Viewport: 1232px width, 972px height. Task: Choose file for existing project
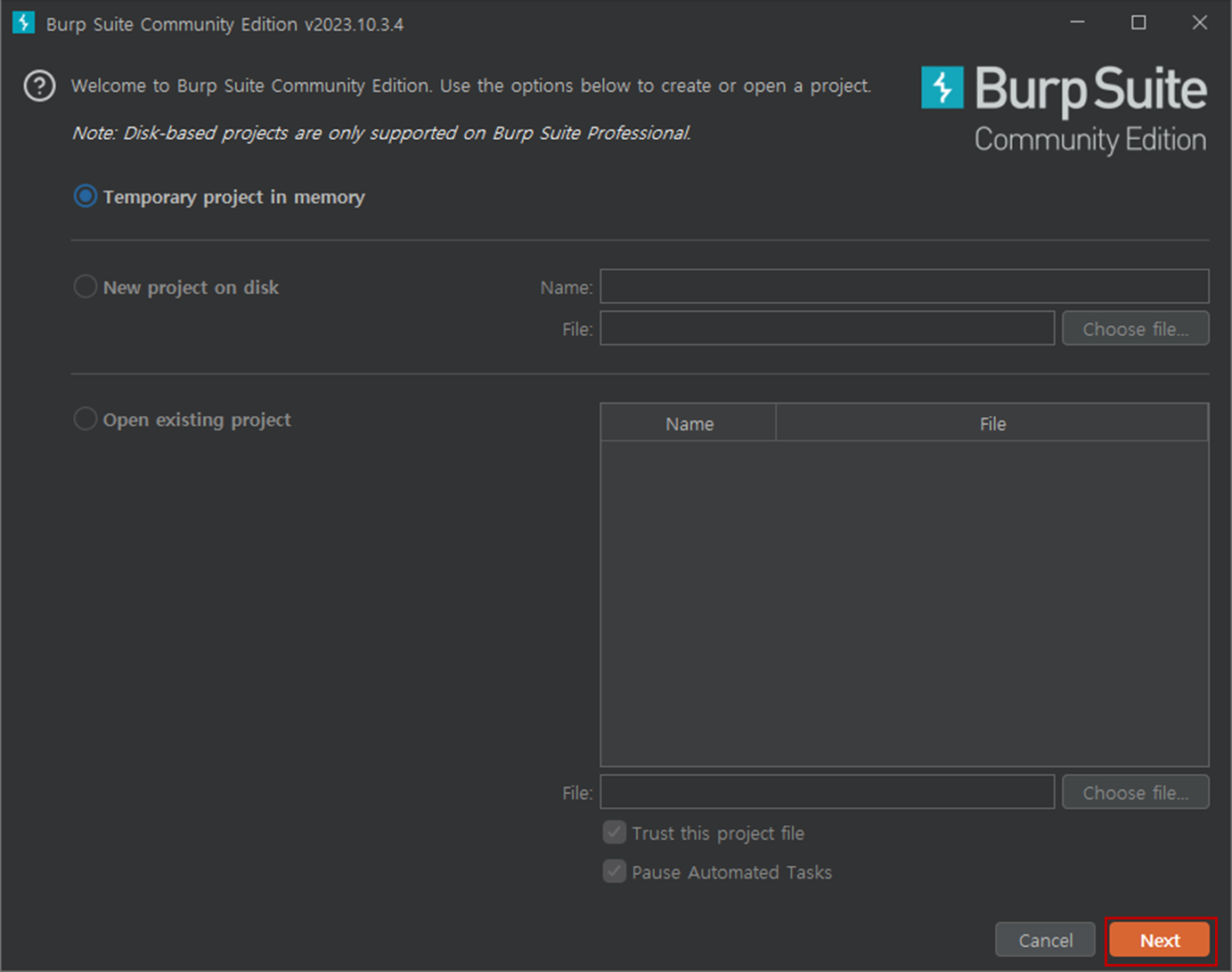tap(1136, 792)
